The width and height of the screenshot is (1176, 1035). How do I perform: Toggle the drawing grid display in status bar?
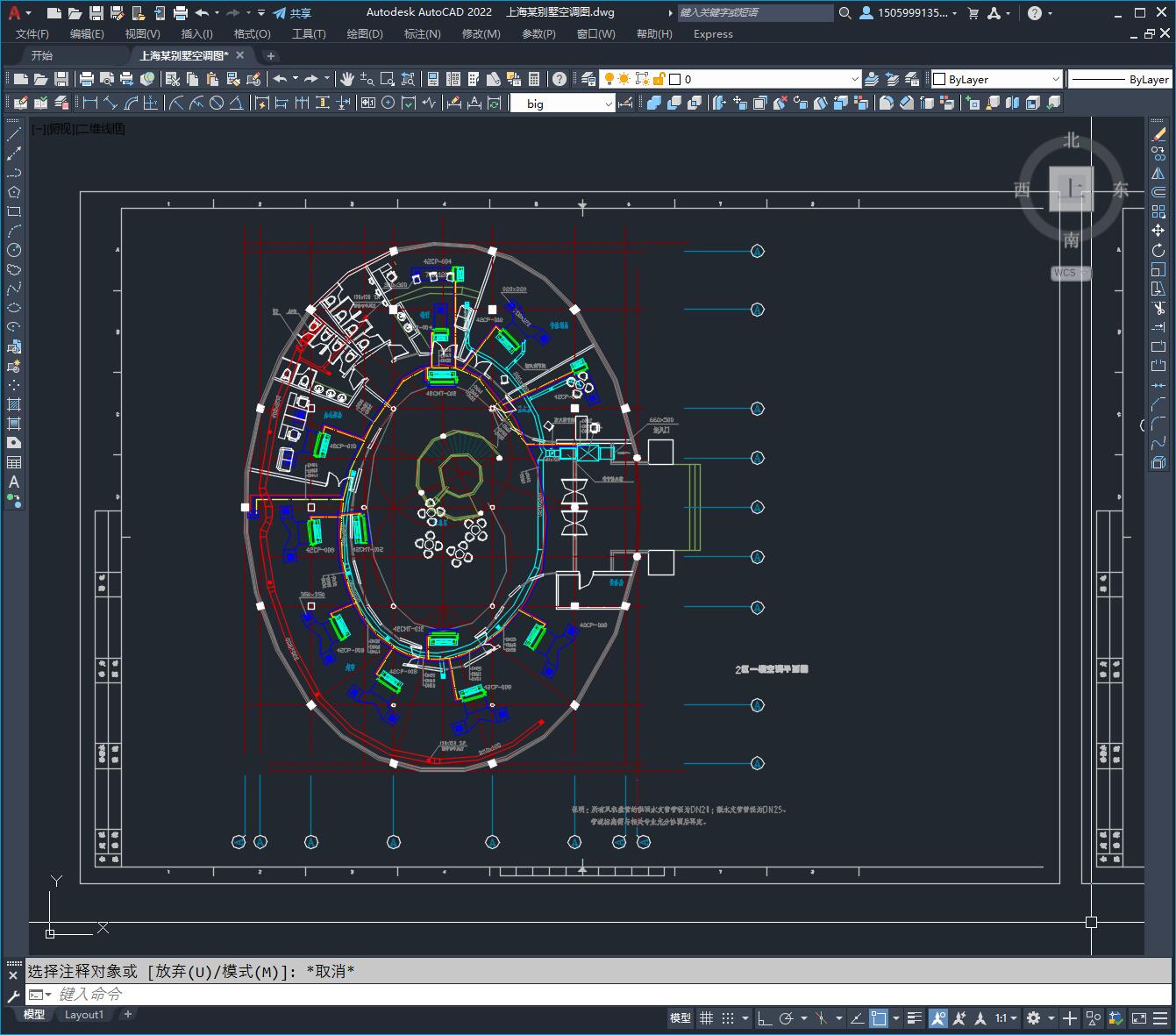point(705,1018)
